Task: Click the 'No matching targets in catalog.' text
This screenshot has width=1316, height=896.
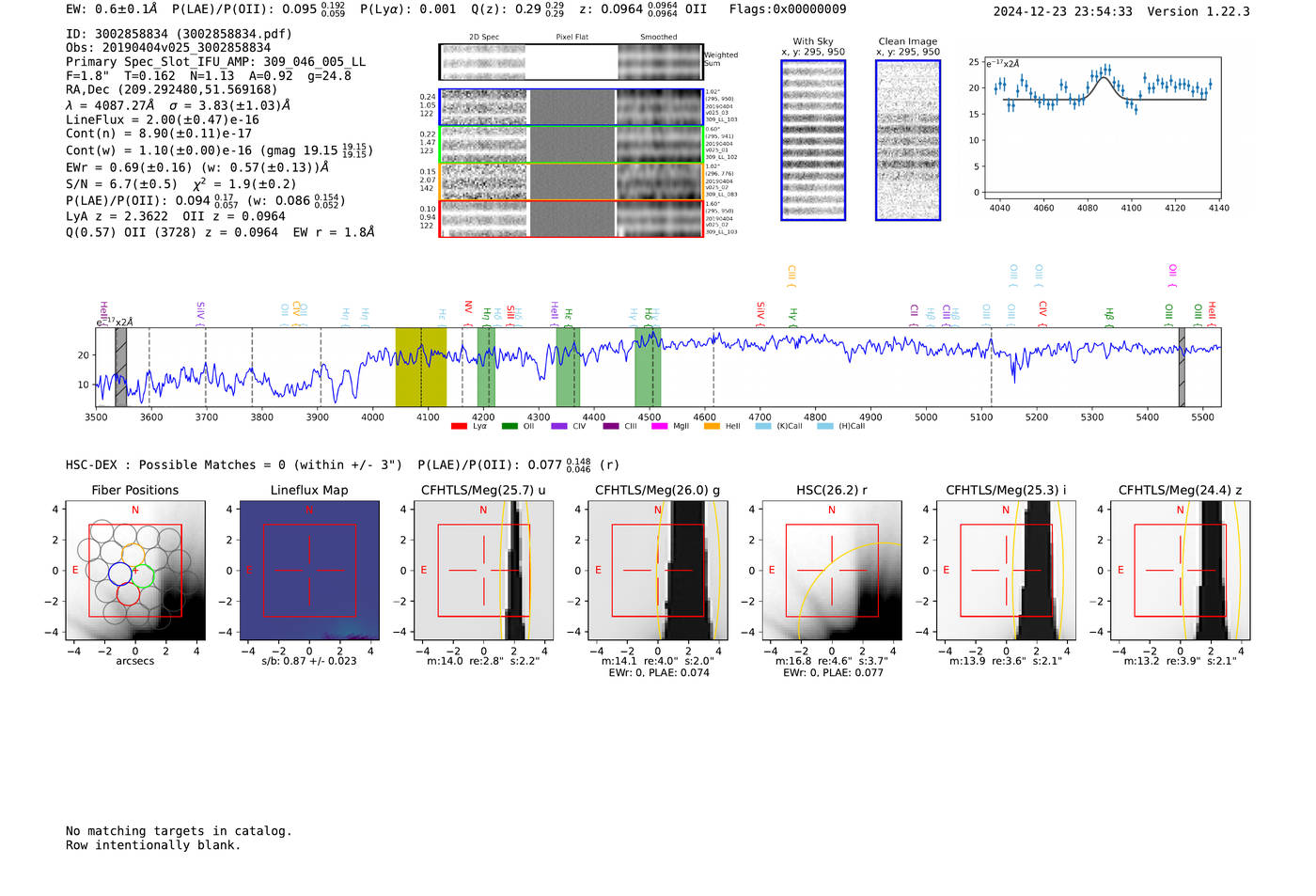Action: coord(179,831)
